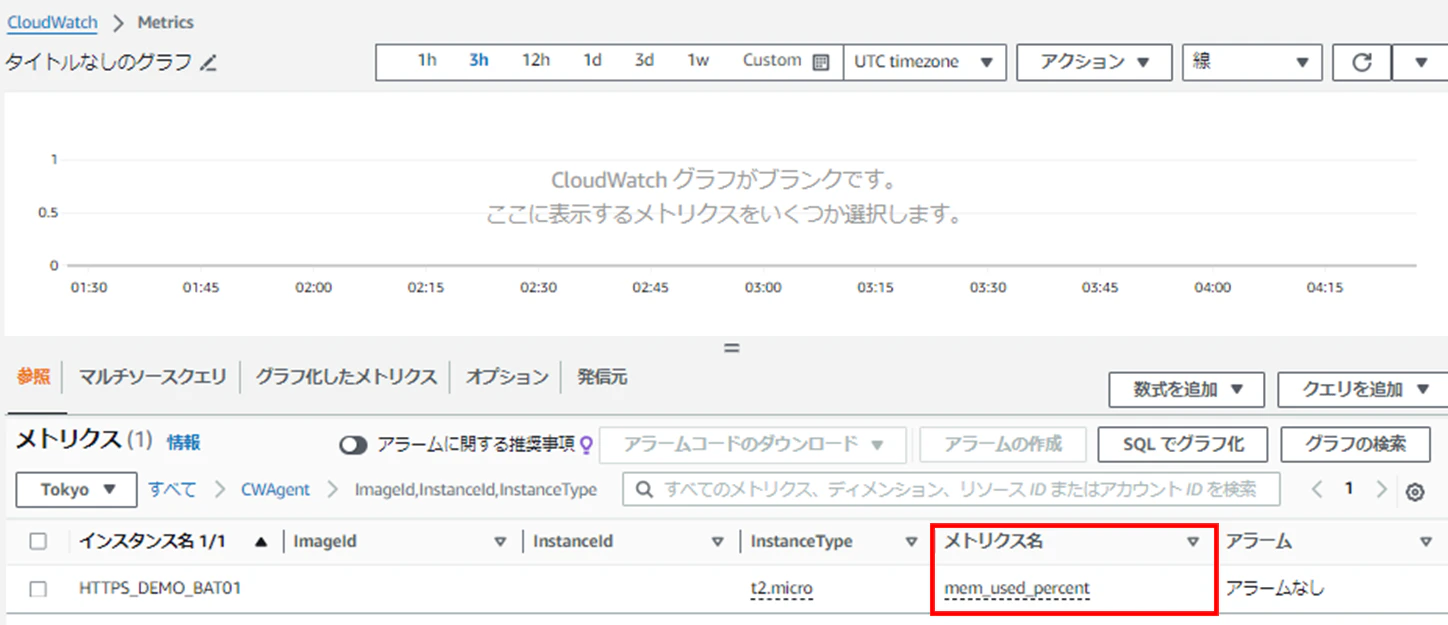Open the アラームコードのダウンロード dropdown

click(753, 444)
